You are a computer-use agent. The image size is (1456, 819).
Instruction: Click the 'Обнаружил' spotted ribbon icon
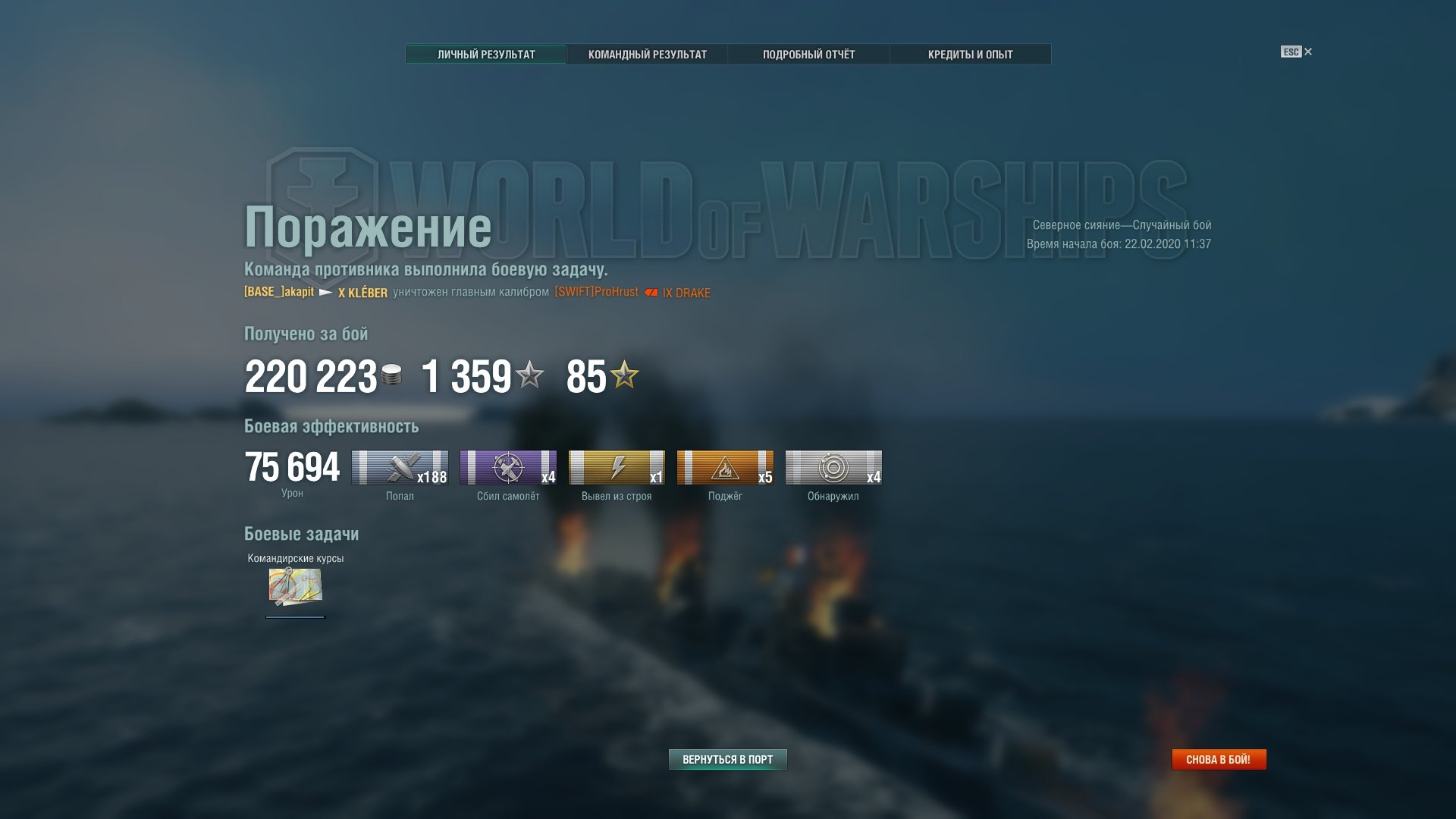tap(833, 467)
